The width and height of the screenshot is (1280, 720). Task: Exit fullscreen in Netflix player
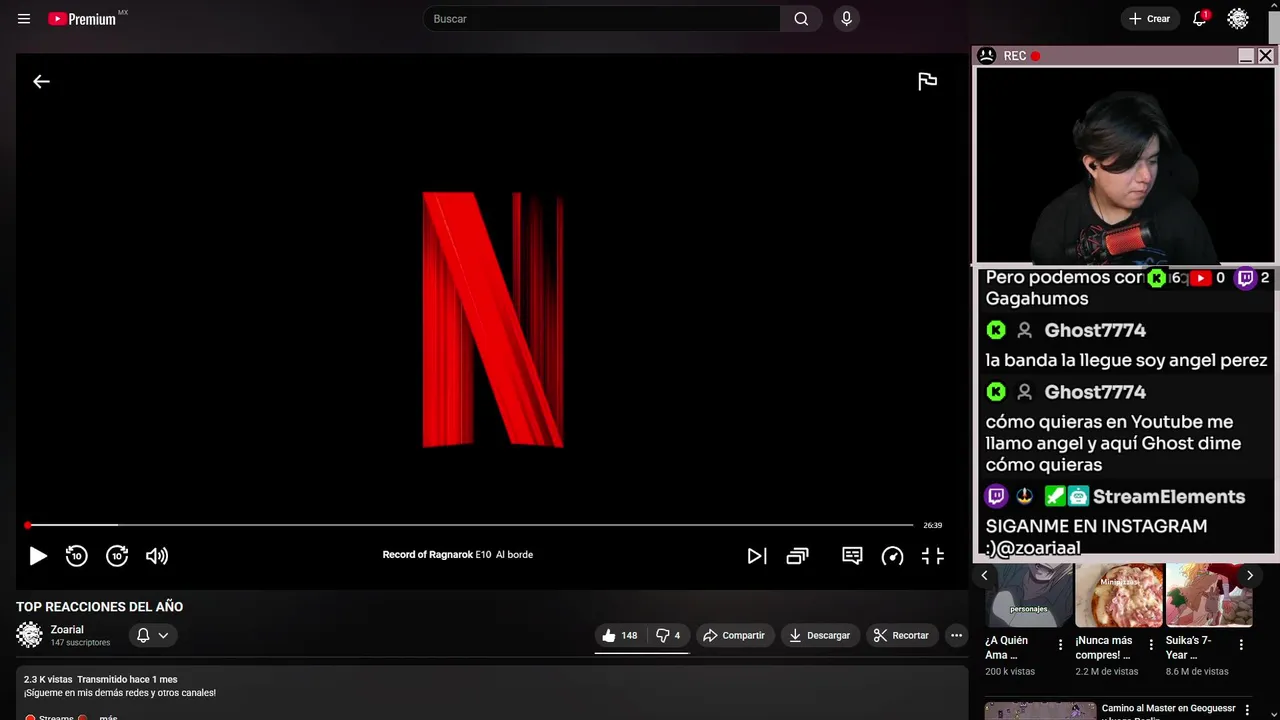click(933, 556)
